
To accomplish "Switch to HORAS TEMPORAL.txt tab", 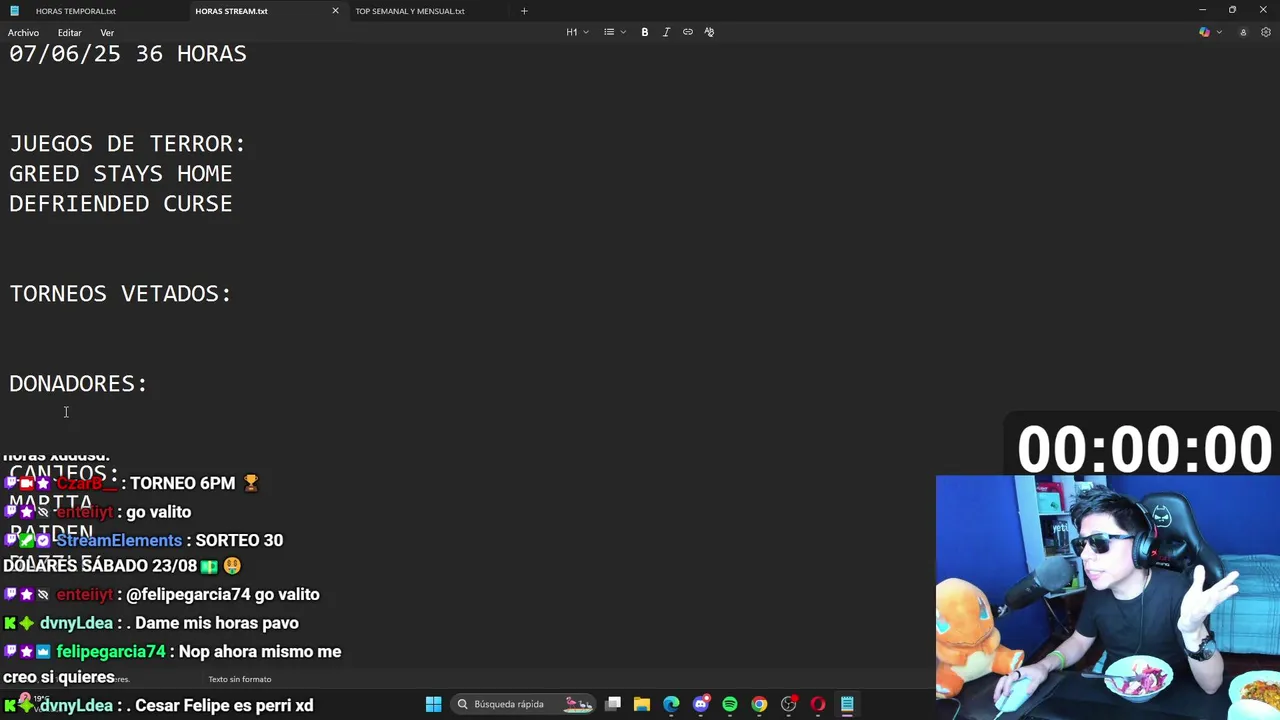I will [x=76, y=11].
